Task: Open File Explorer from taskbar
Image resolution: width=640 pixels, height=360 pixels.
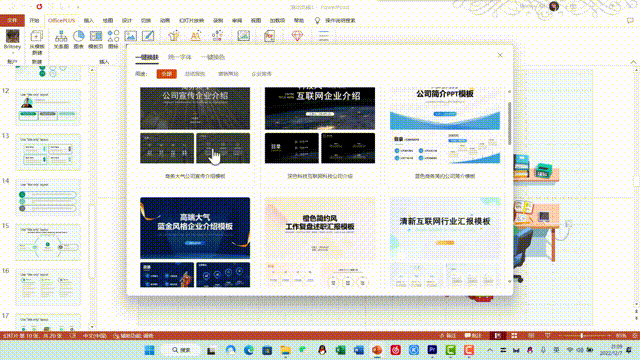Action: point(285,350)
